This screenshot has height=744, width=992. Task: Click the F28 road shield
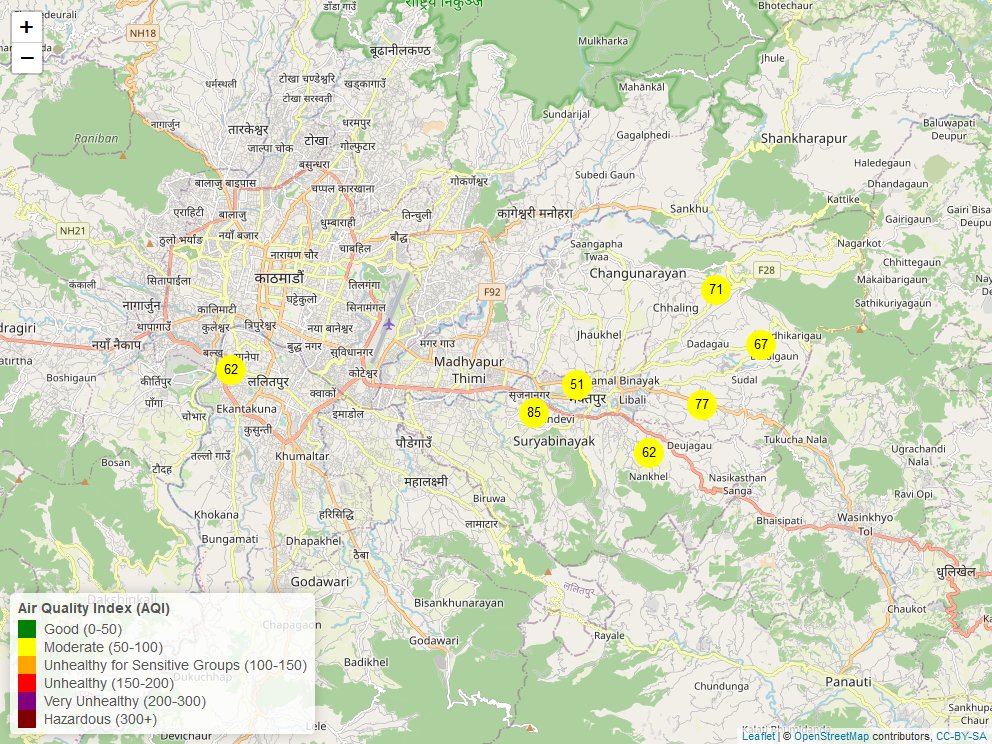766,270
